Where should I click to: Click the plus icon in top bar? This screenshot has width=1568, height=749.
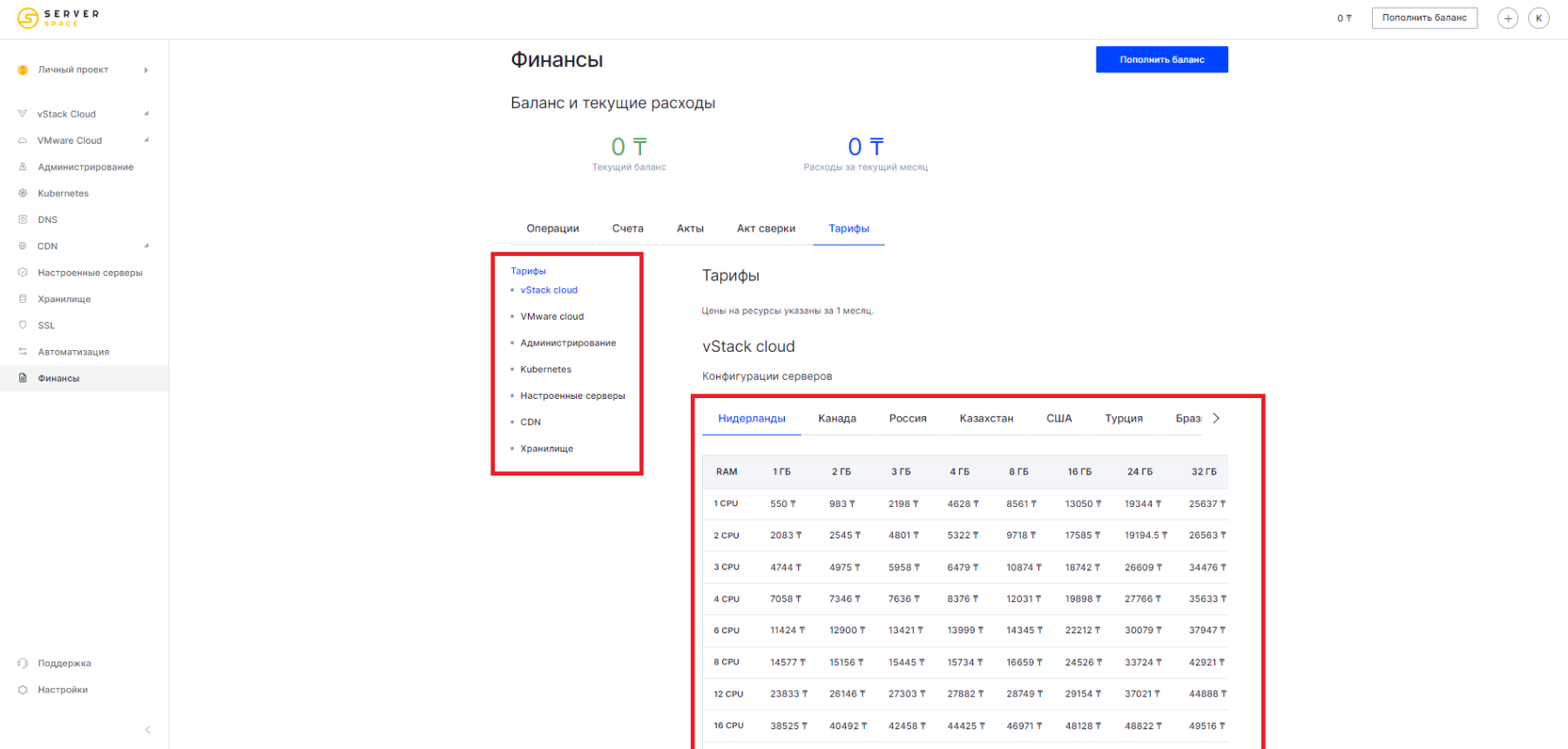tap(1508, 18)
